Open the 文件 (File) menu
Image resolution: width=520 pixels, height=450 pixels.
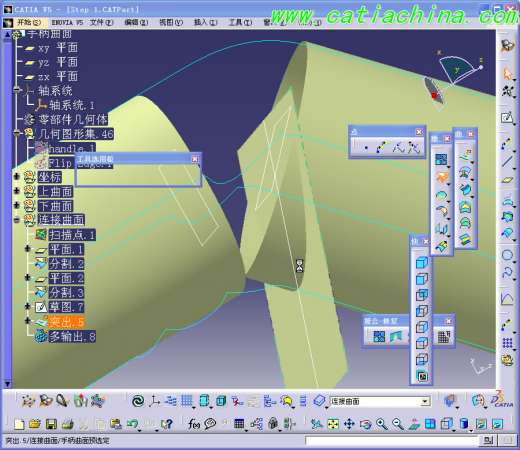pyautogui.click(x=102, y=22)
